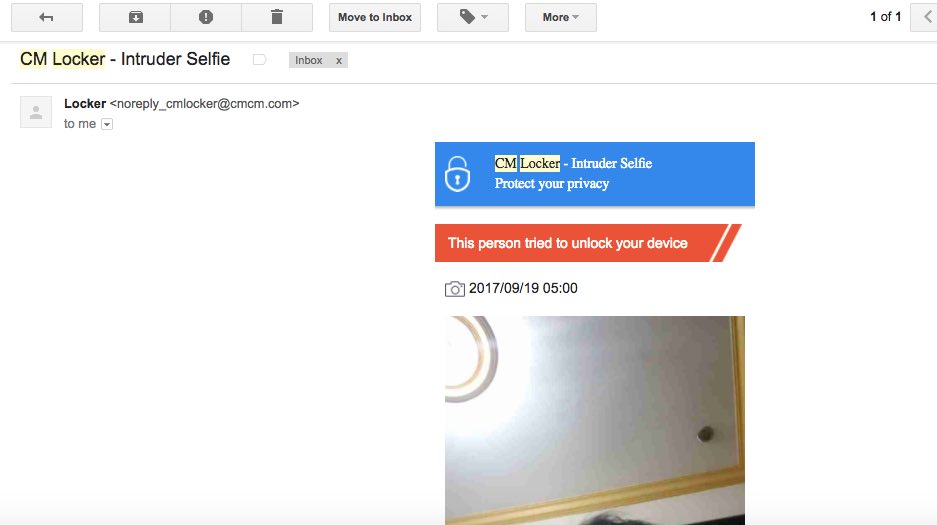Expand recipient details arrow next to 'to me'
937x525 pixels.
click(107, 124)
